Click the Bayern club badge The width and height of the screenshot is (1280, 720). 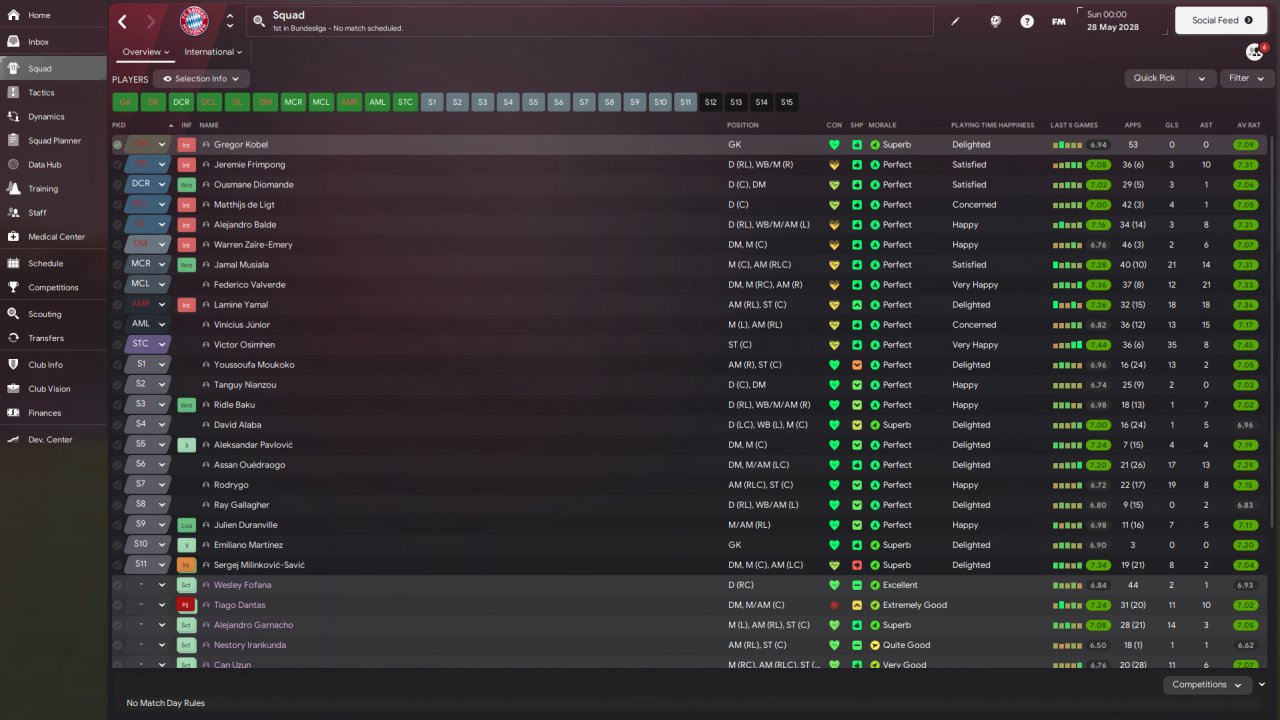[194, 21]
